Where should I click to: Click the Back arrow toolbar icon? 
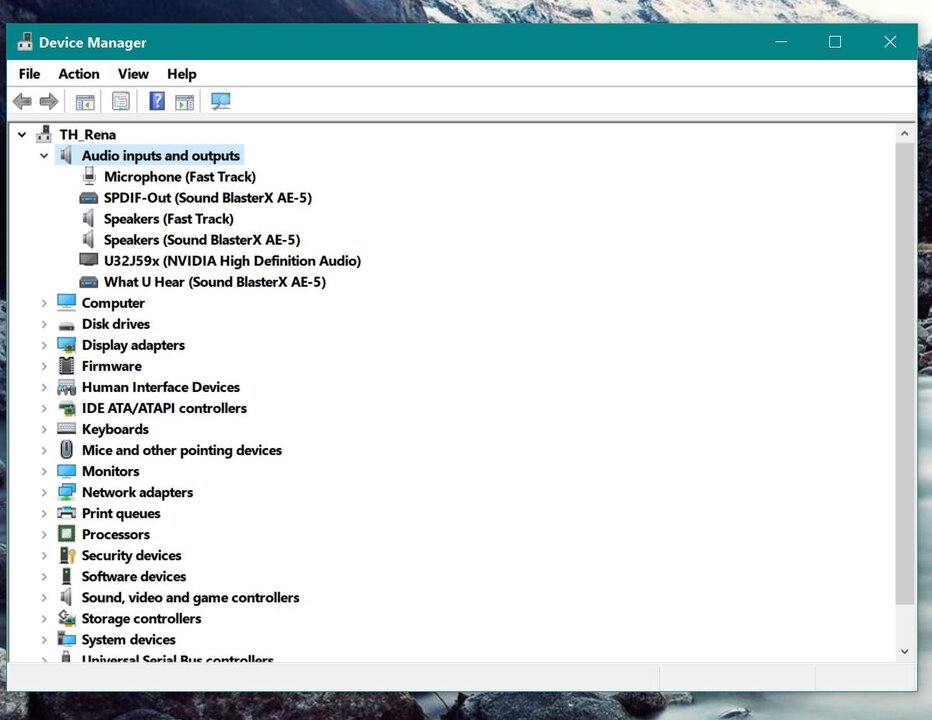pos(22,101)
